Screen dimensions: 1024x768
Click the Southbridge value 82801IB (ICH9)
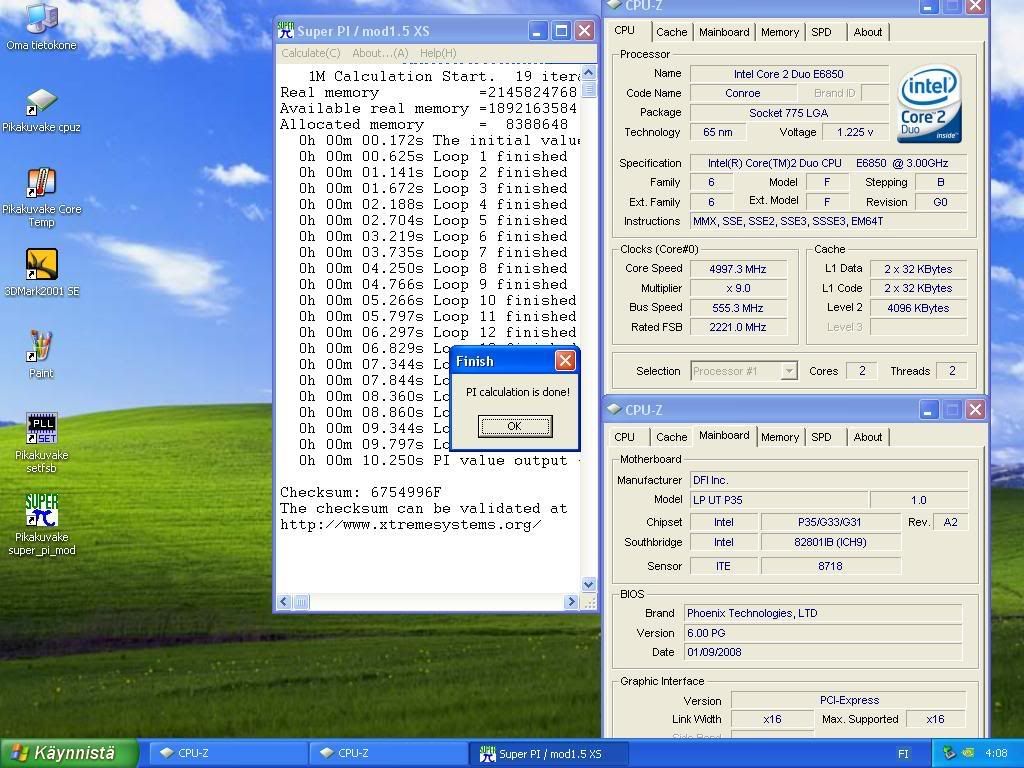(831, 542)
